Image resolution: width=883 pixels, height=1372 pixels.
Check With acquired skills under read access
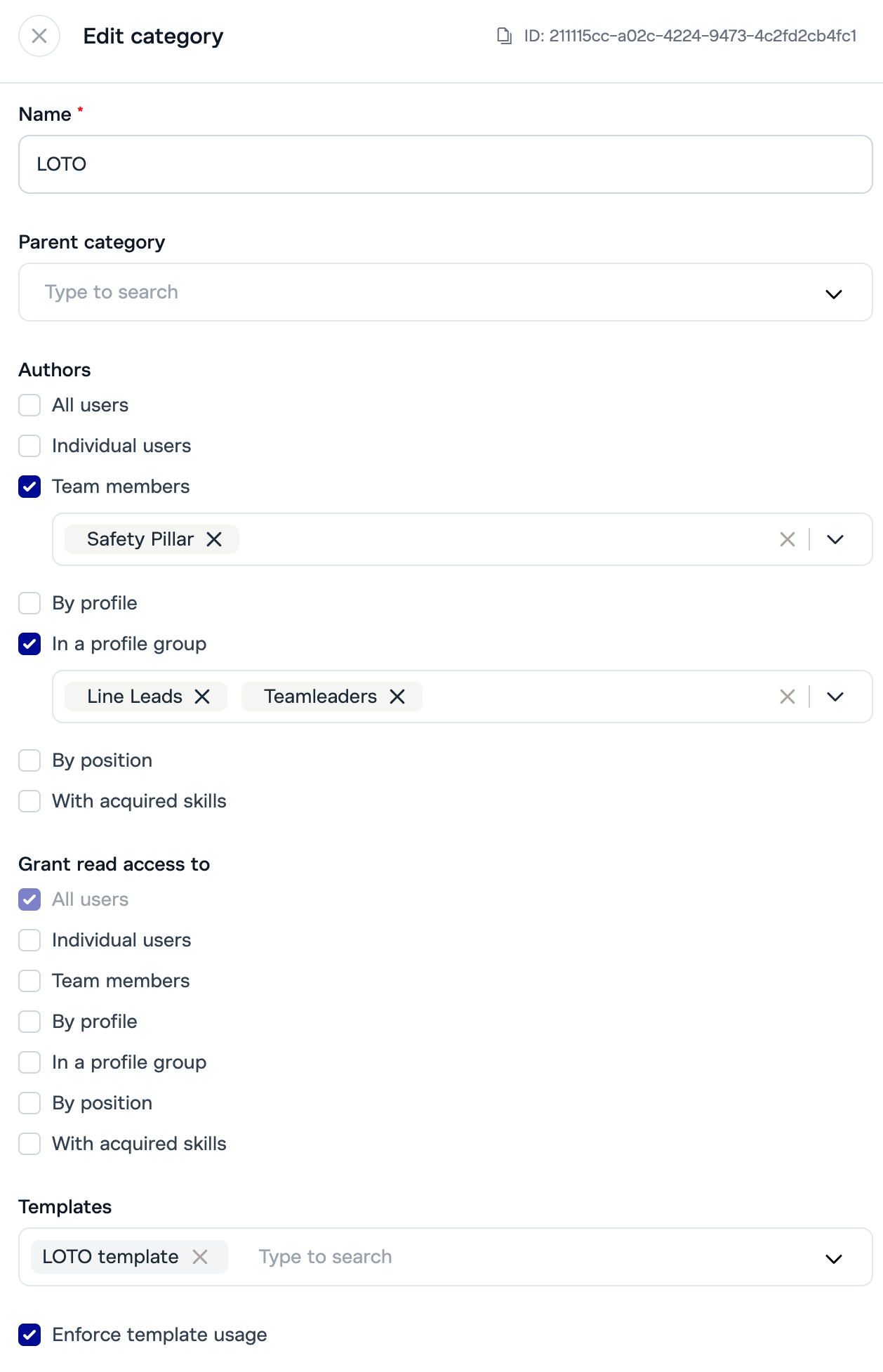[x=29, y=1144]
